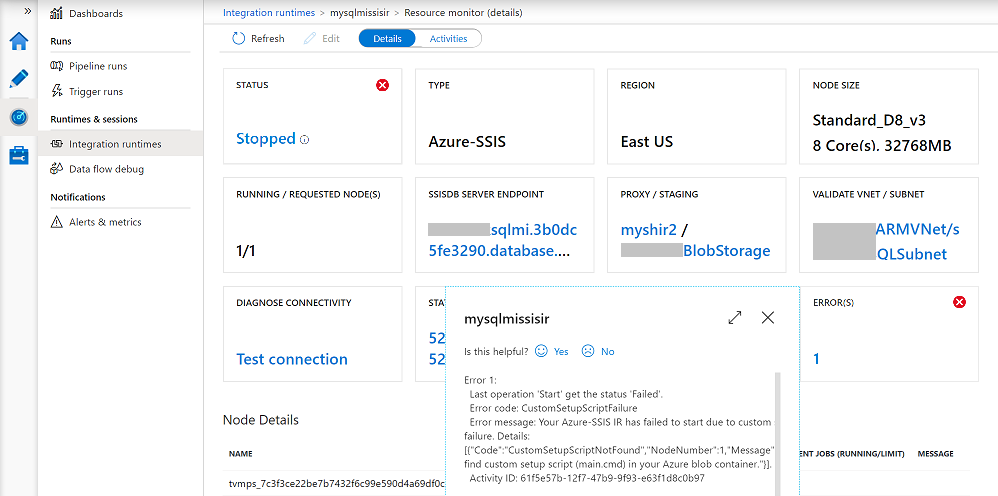This screenshot has height=496, width=998.
Task: Click the Dashboards chart icon
Action: pos(56,13)
